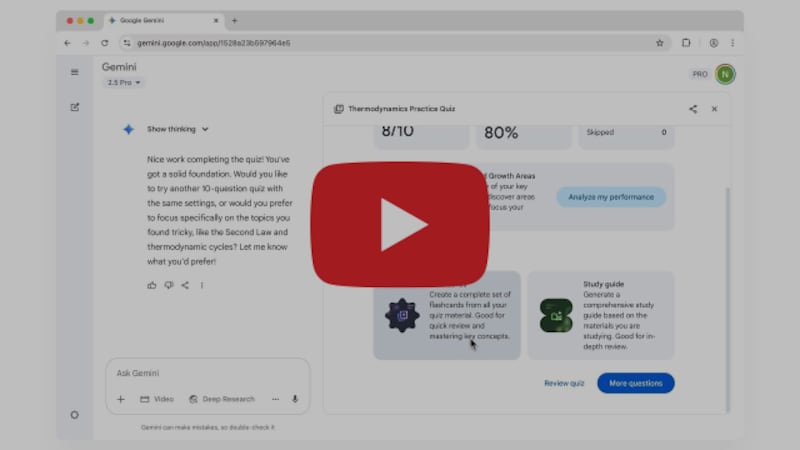Click the Gemini logo text
Image resolution: width=800 pixels, height=450 pixels.
(119, 67)
